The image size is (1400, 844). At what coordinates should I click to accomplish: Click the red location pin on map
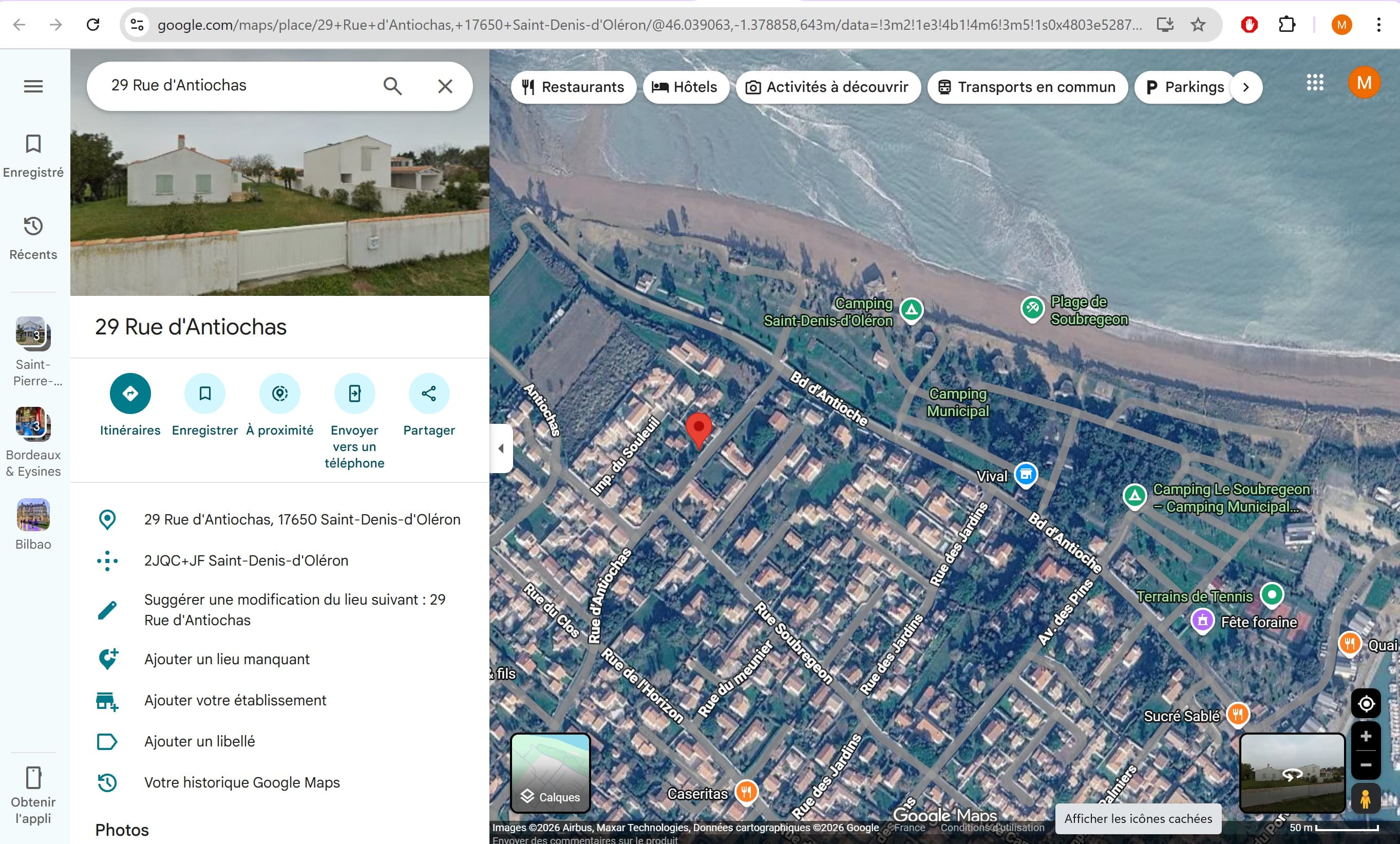(x=699, y=431)
